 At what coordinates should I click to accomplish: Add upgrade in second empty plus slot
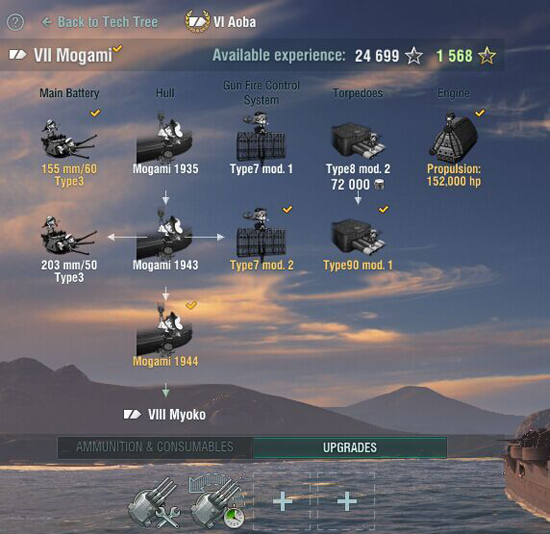(347, 501)
